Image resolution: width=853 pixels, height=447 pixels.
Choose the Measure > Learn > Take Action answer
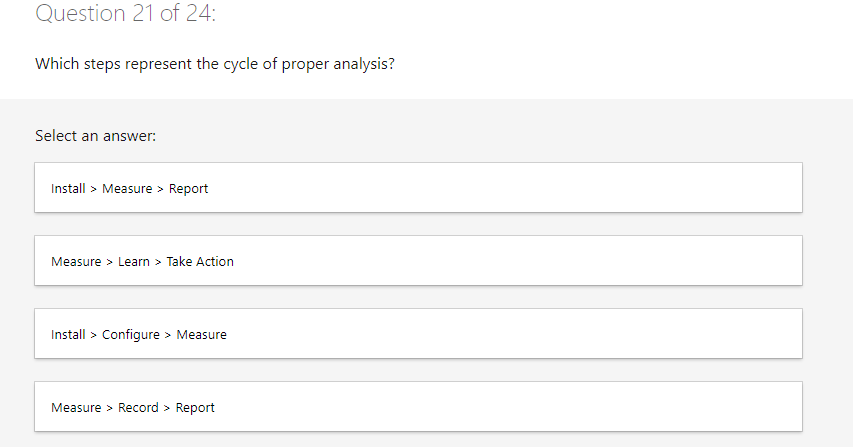click(x=418, y=261)
